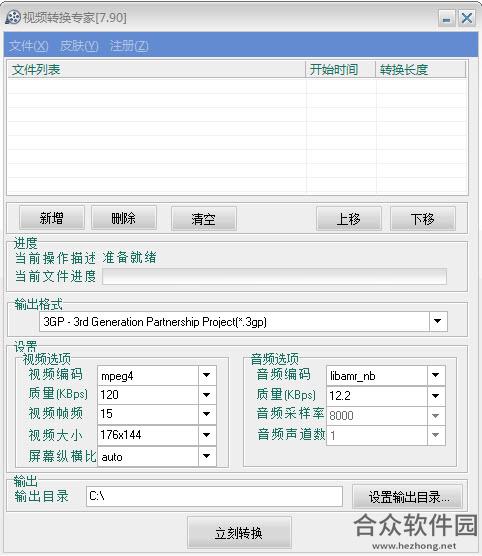Click the 立刻转换 convert now button
The width and height of the screenshot is (482, 556).
click(x=239, y=533)
